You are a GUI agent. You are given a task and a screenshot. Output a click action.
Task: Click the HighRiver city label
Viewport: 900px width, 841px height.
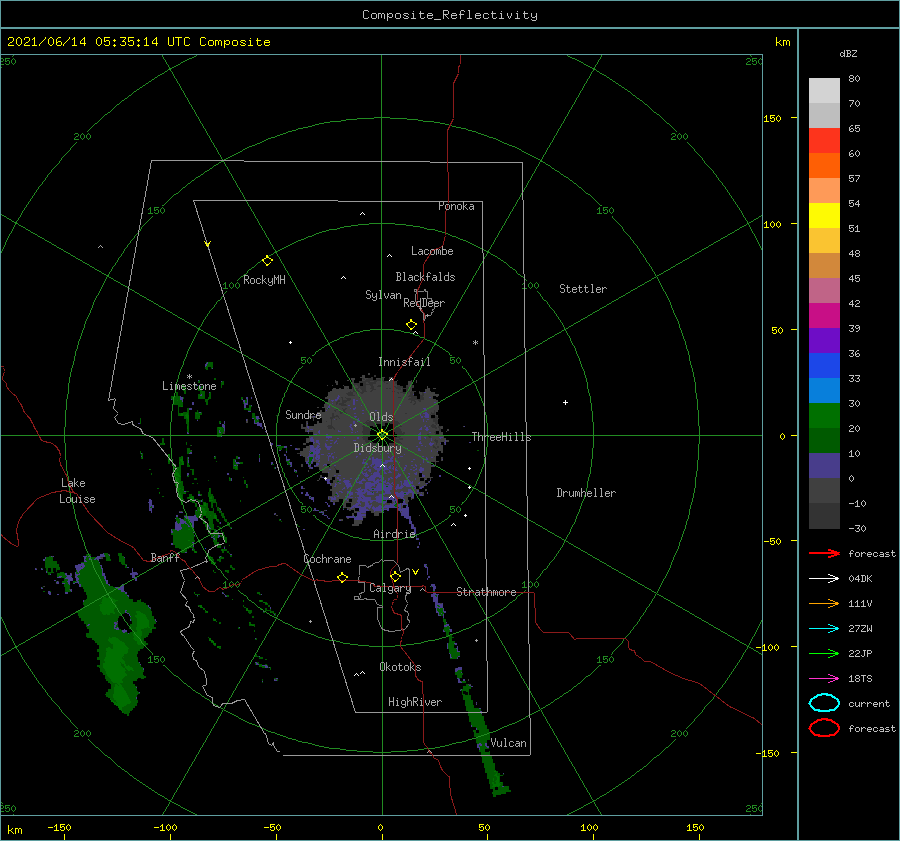coord(415,702)
